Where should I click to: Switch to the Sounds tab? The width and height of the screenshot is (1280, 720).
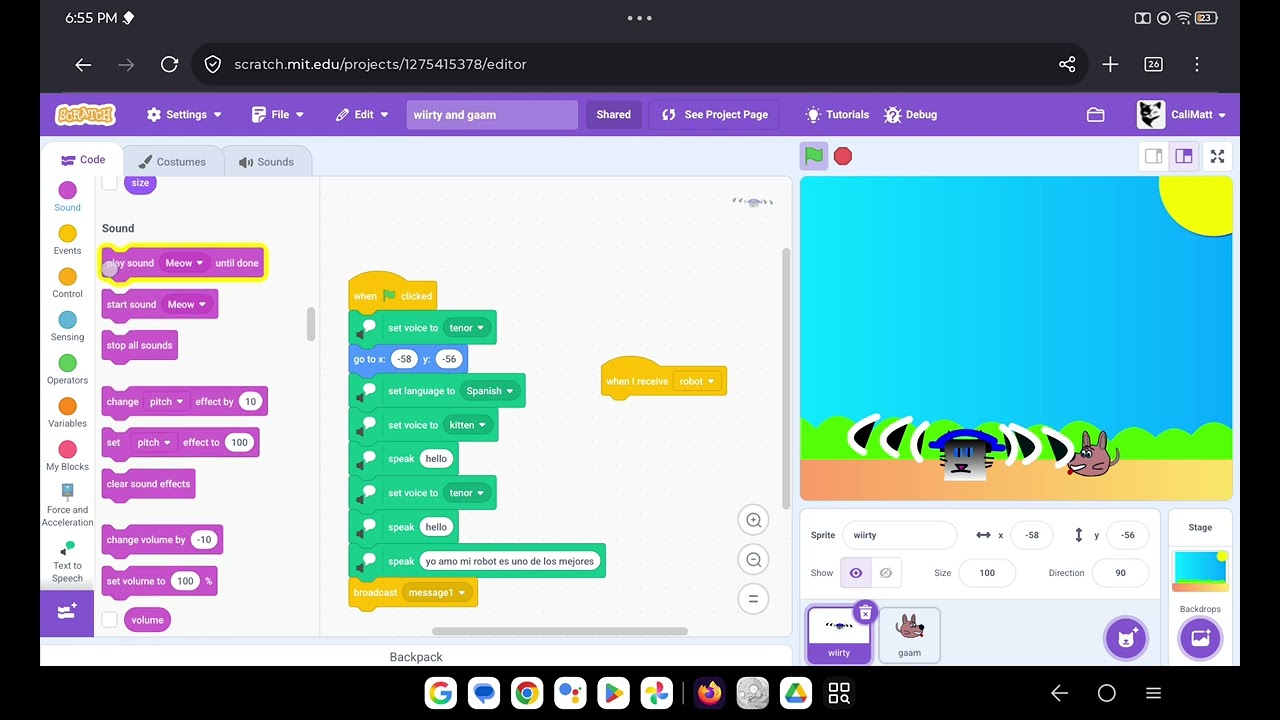pos(266,161)
